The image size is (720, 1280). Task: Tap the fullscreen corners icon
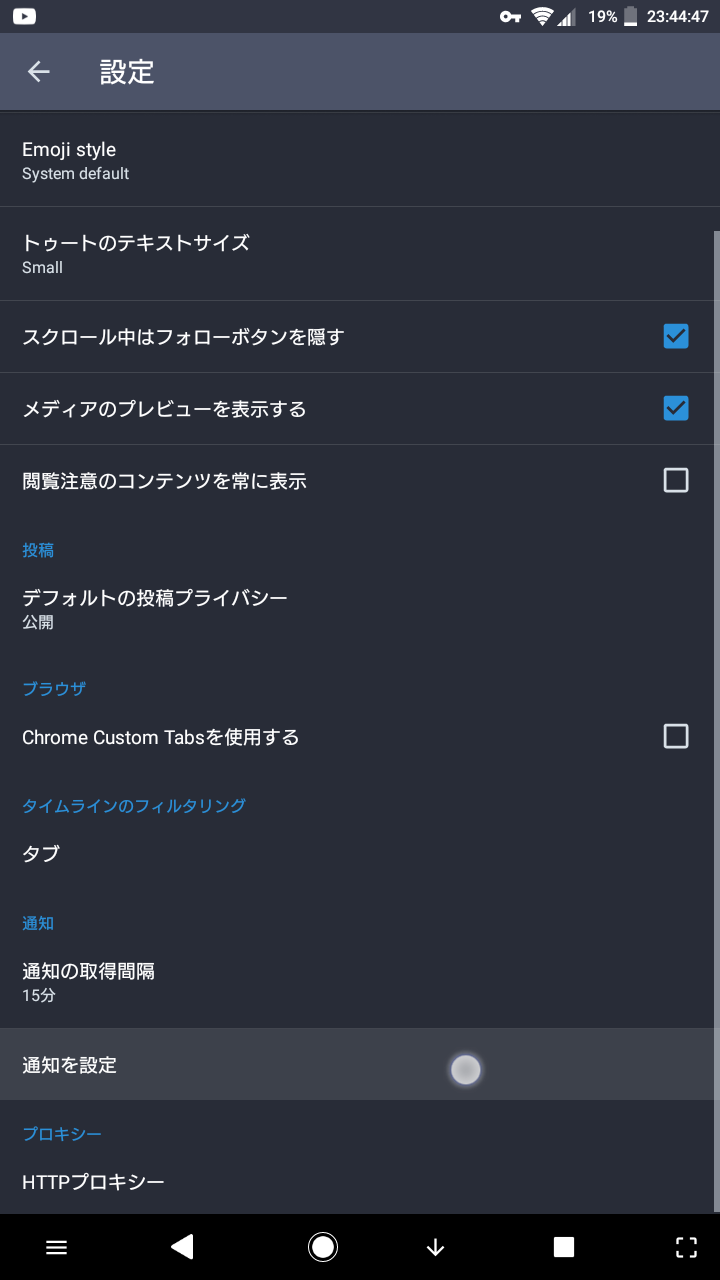tap(686, 1247)
